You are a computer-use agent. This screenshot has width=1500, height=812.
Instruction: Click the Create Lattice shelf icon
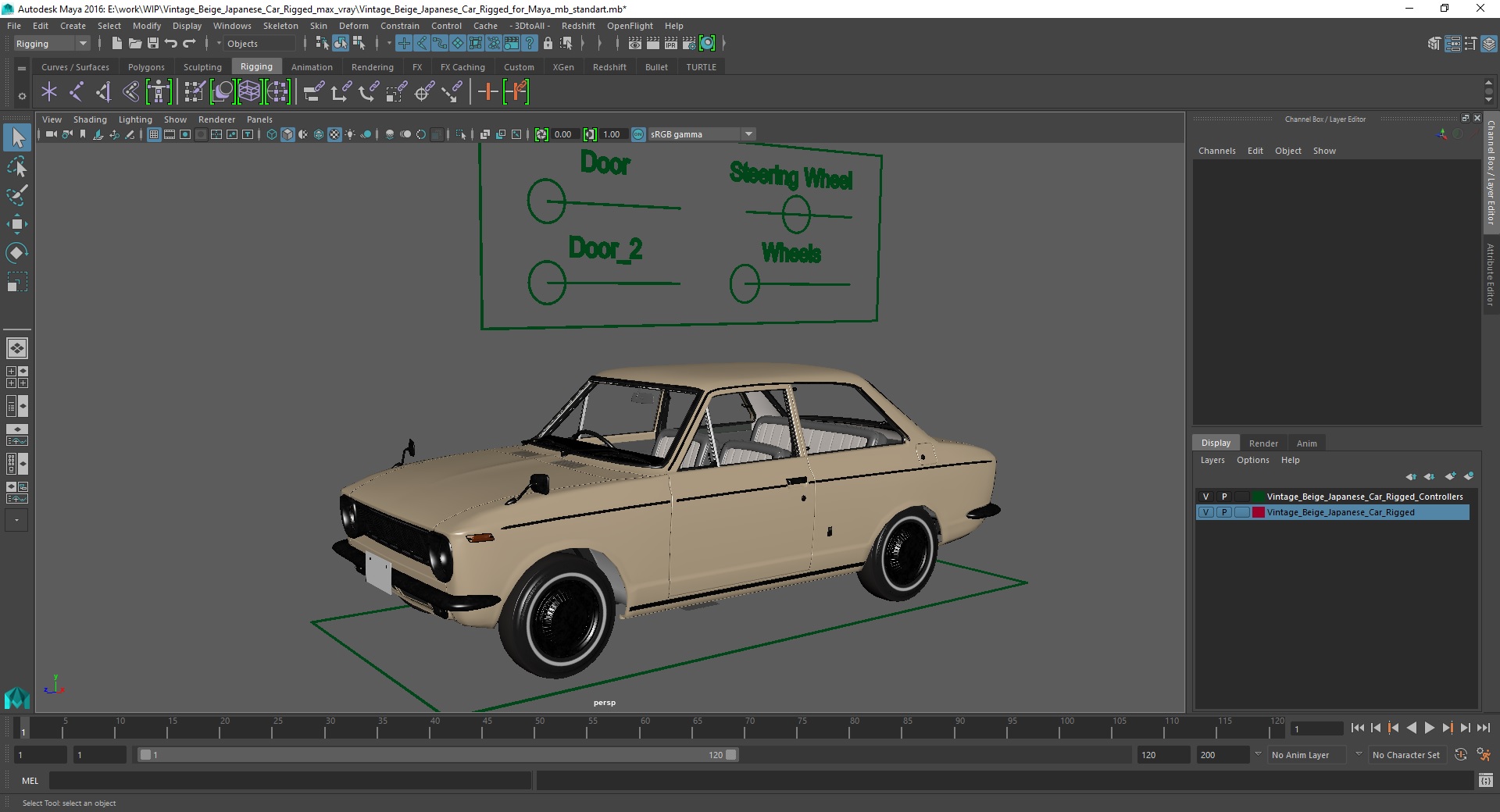(249, 92)
